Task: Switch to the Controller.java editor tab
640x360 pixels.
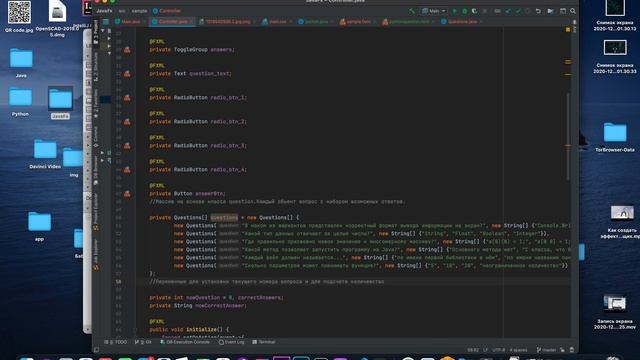Action: click(173, 22)
